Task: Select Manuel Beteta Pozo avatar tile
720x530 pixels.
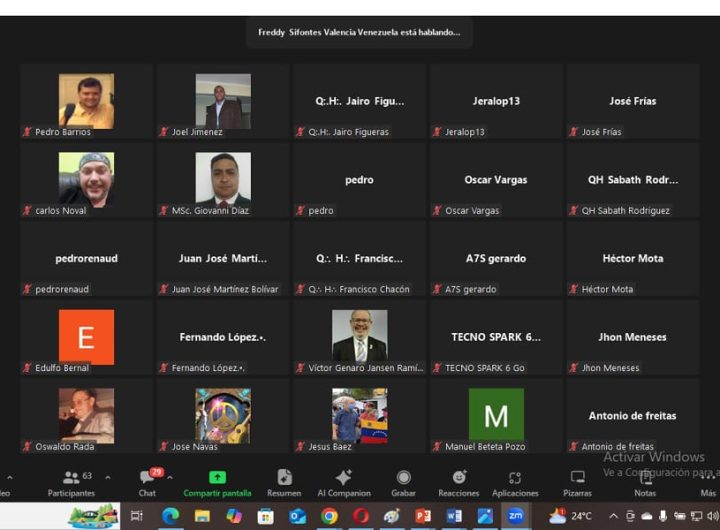Action: 496,416
